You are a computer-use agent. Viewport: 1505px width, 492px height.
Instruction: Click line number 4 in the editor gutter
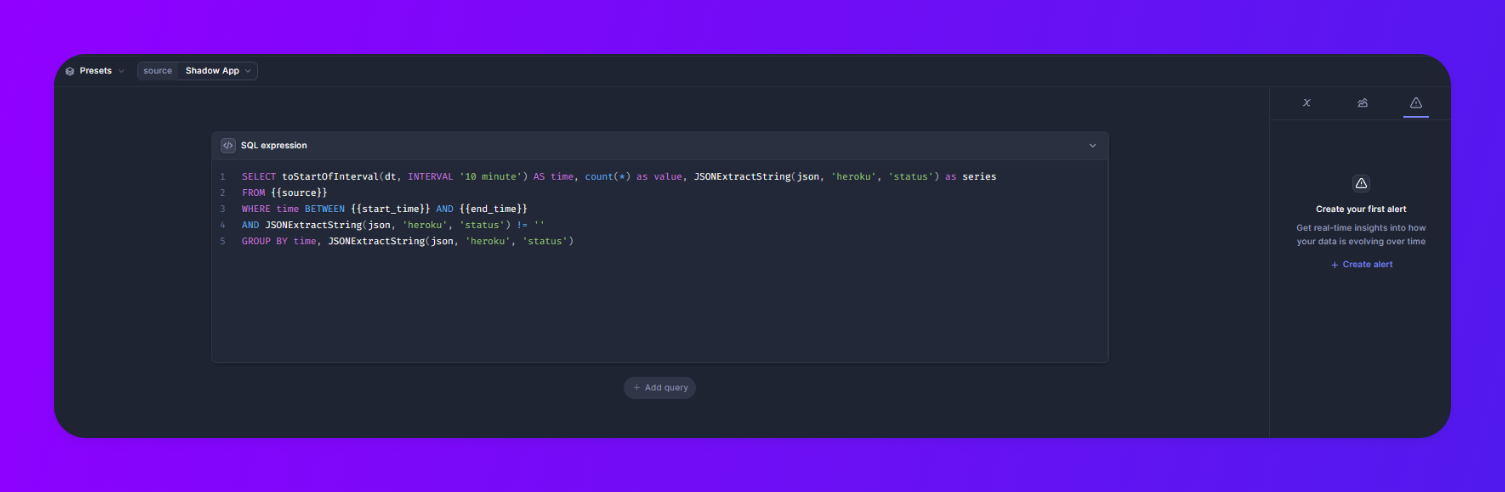pyautogui.click(x=223, y=225)
